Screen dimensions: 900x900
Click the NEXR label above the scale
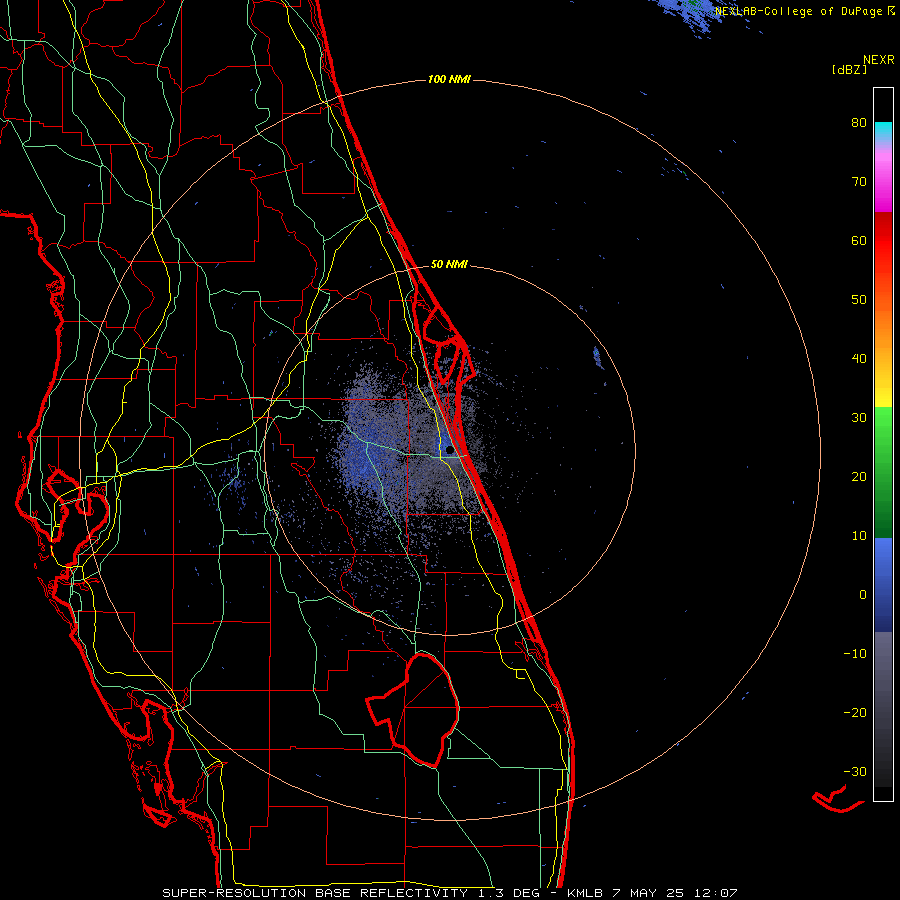coord(879,60)
